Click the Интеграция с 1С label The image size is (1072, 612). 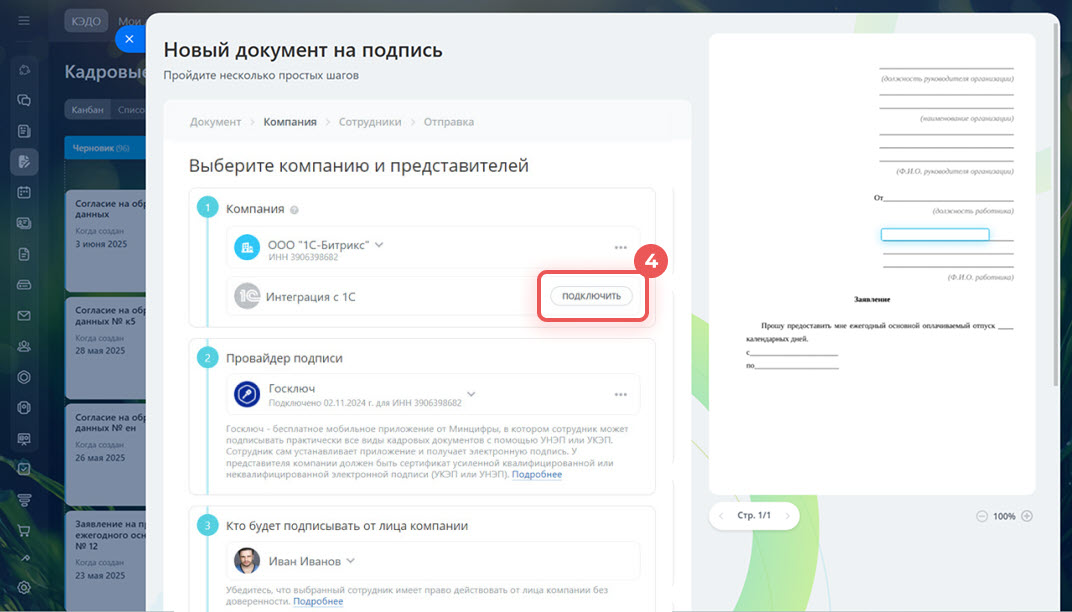pos(310,297)
